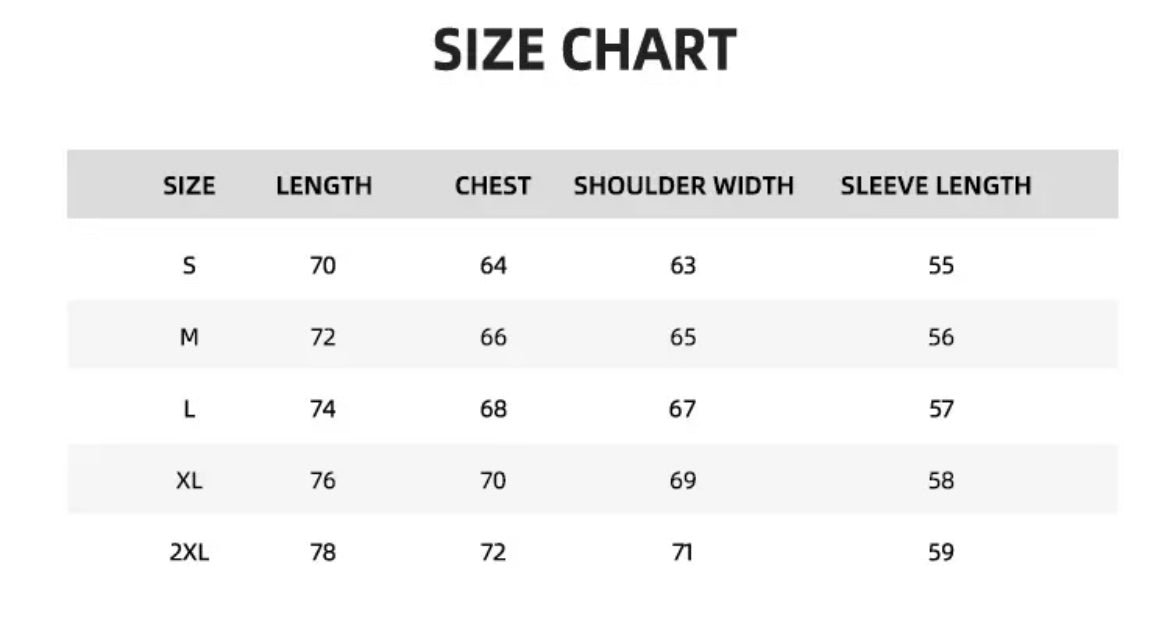Click the SHOULDER WIDTH column header
The width and height of the screenshot is (1170, 617).
[684, 186]
